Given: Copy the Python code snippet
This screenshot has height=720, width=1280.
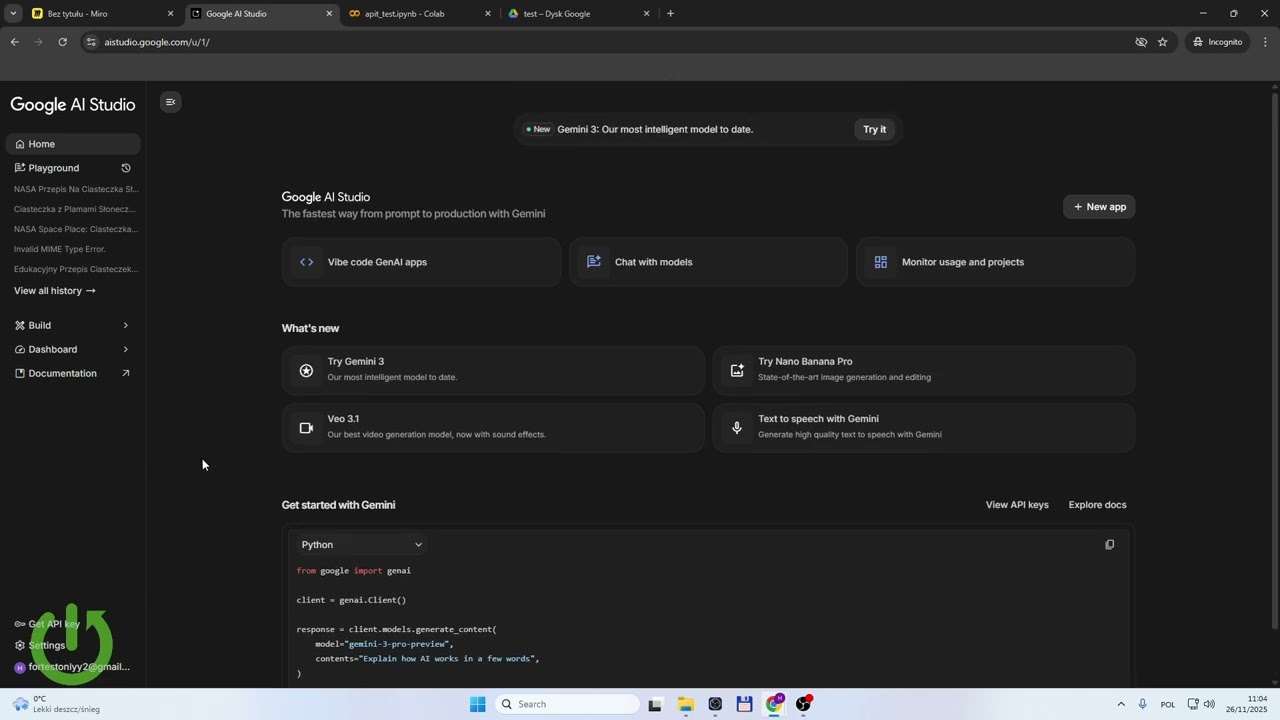Looking at the screenshot, I should [x=1109, y=545].
